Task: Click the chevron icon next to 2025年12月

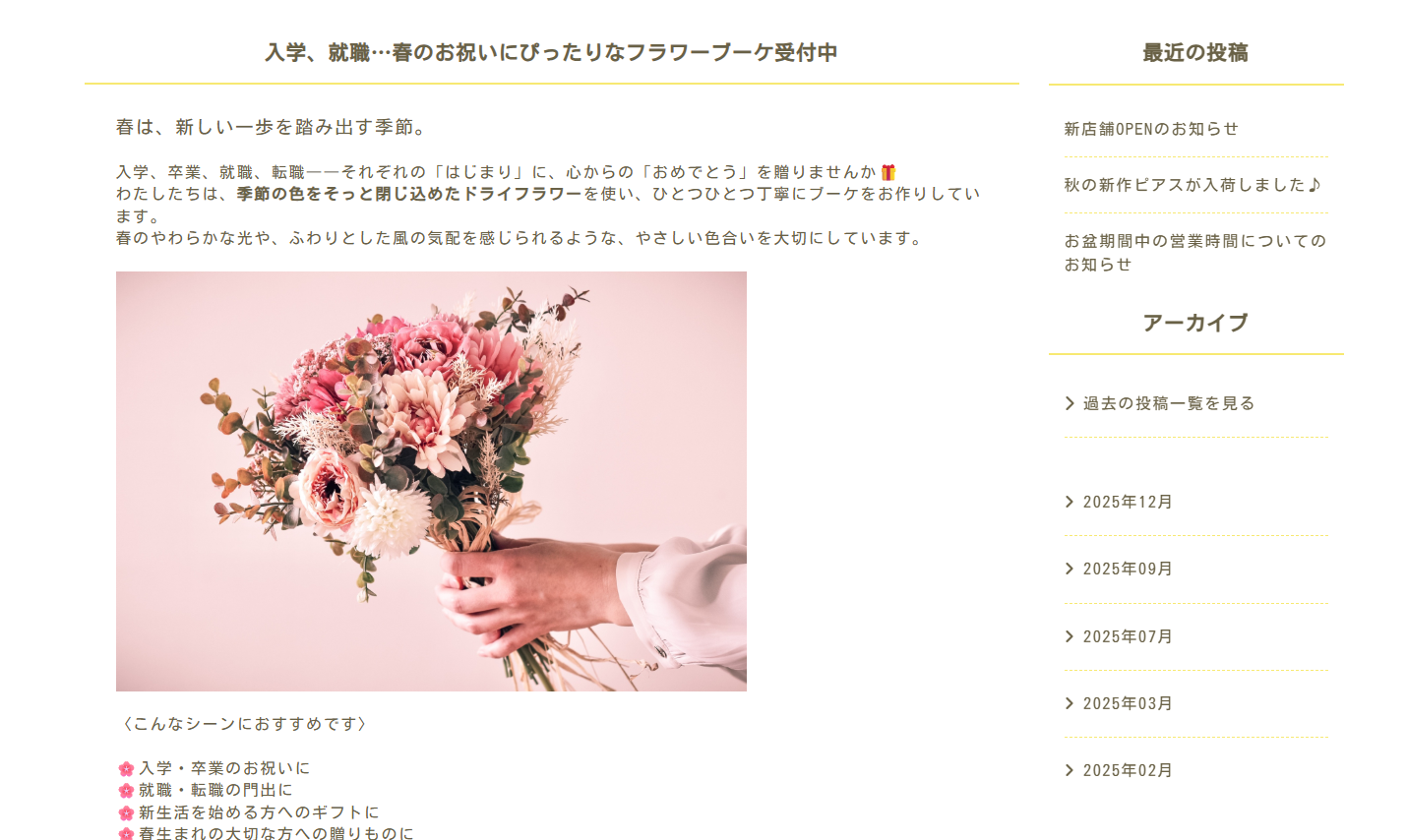Action: coord(1070,502)
